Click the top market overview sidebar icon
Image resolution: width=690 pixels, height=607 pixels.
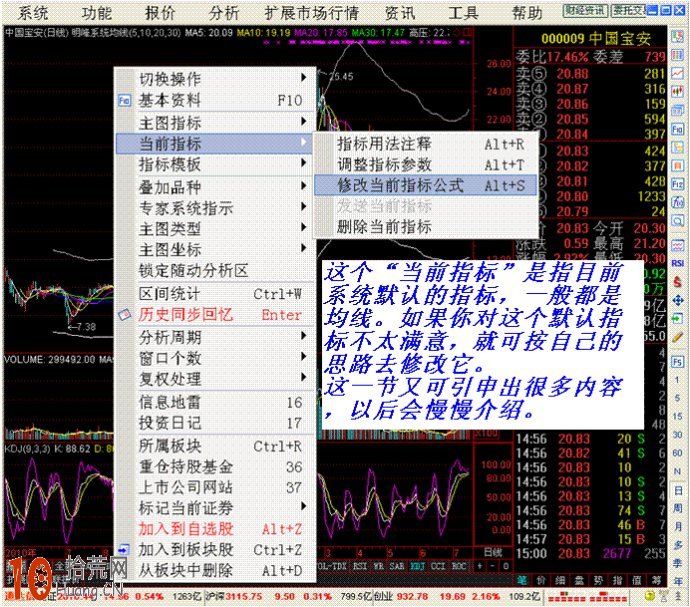tap(677, 37)
